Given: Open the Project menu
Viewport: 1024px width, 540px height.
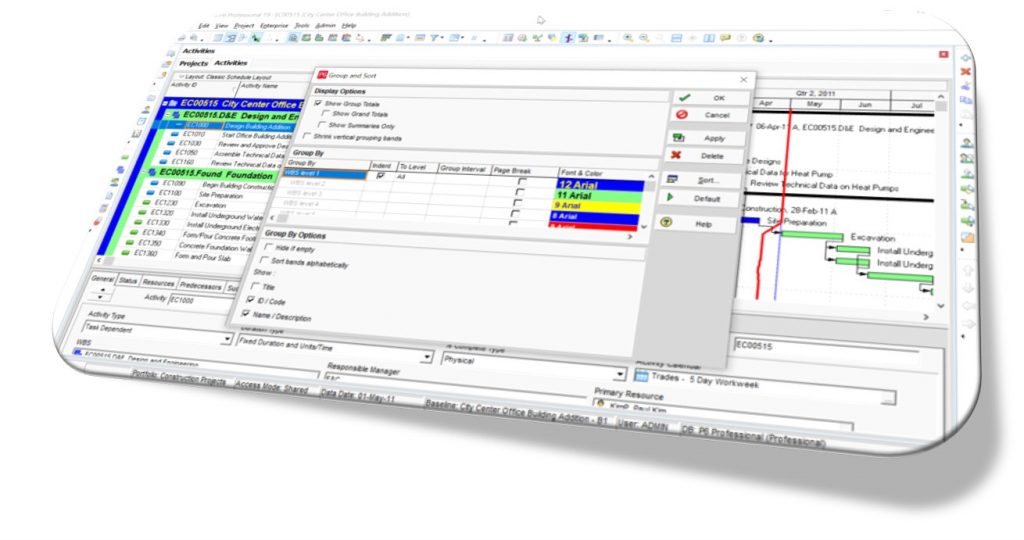Looking at the screenshot, I should 244,25.
